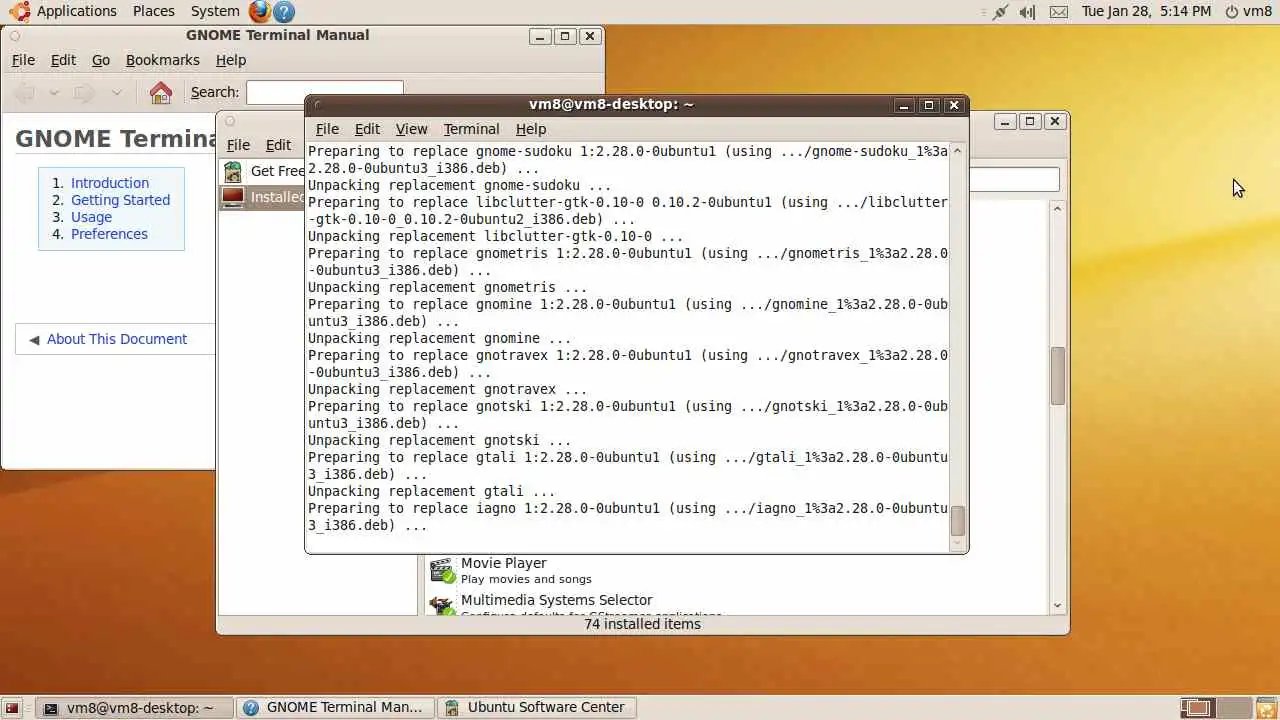
Task: Open Edit menu in Software Center
Action: [x=278, y=145]
